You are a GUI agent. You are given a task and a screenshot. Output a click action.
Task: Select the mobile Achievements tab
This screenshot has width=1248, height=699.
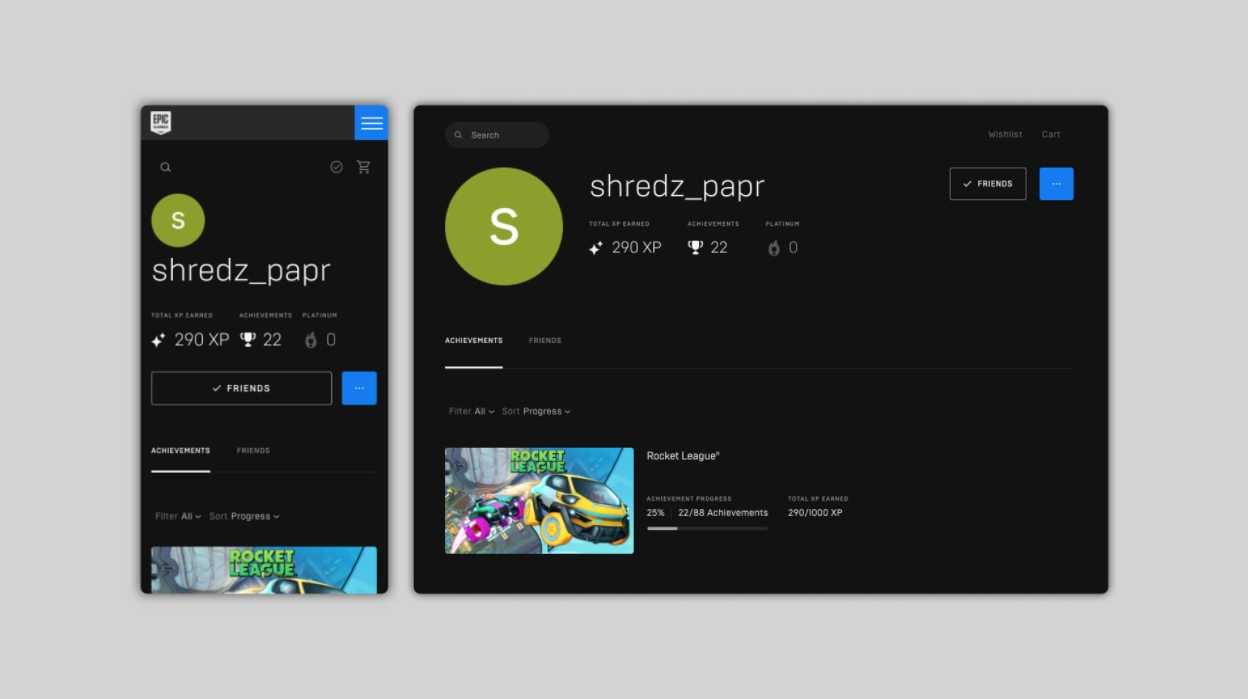pos(180,451)
